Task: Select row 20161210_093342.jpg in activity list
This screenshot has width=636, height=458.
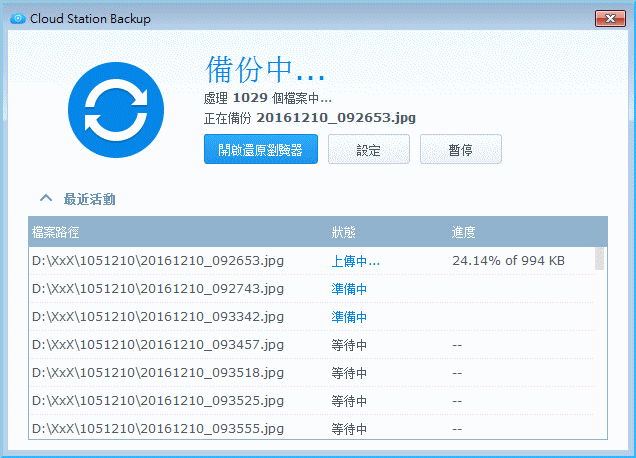Action: (312, 317)
